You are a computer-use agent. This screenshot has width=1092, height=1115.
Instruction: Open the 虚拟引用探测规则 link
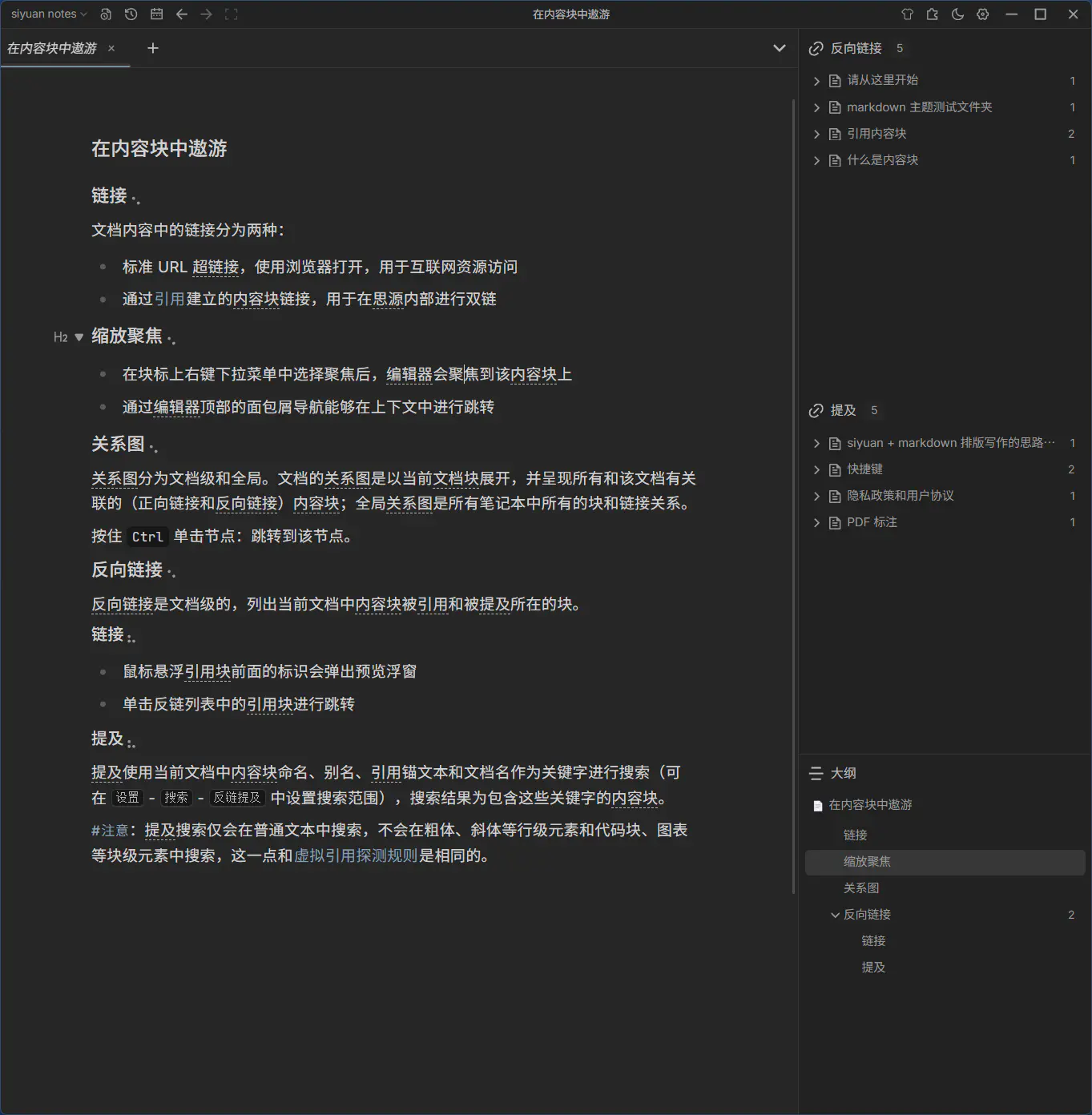[x=357, y=855]
